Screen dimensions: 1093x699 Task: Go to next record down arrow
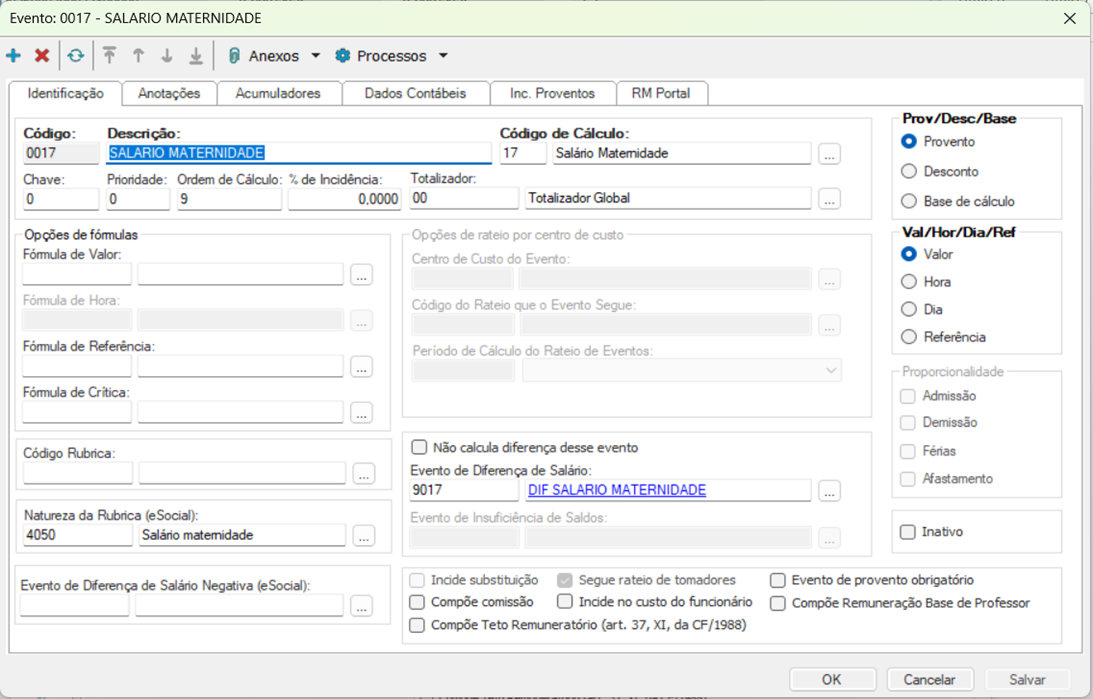(x=167, y=56)
